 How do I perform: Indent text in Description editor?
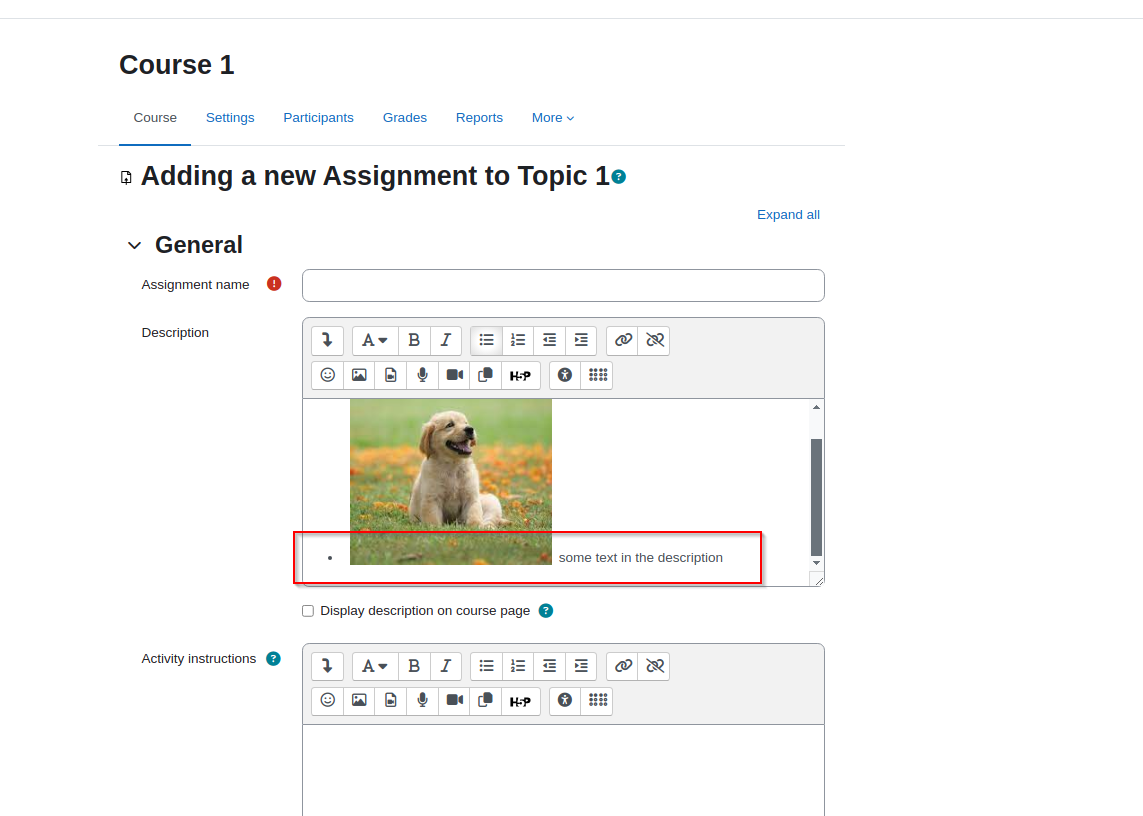pyautogui.click(x=581, y=341)
